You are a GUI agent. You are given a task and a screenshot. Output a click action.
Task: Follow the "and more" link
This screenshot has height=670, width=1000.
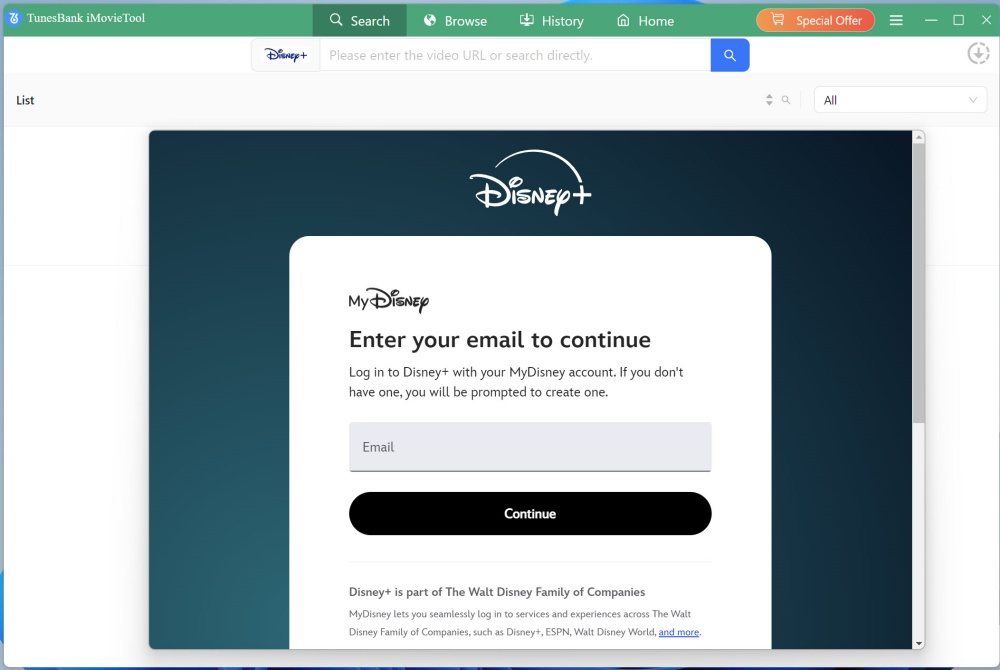[679, 632]
